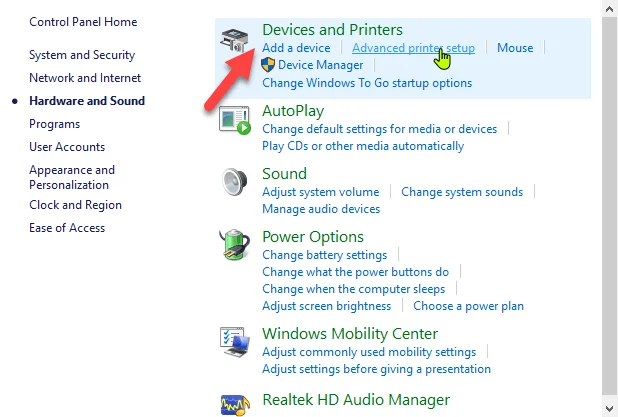
Task: Click Change system sounds
Action: pyautogui.click(x=462, y=192)
